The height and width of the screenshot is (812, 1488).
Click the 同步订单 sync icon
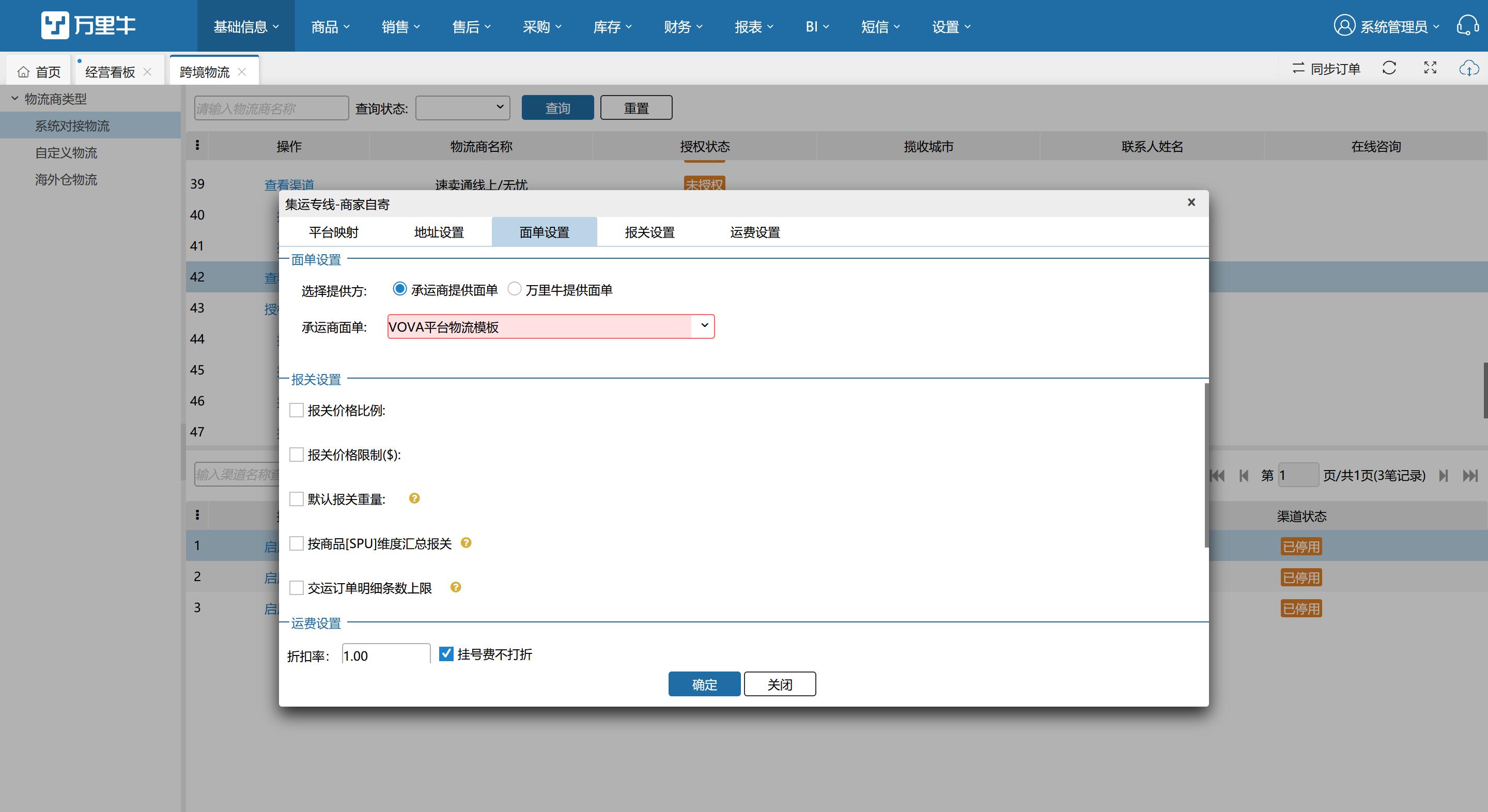point(1298,68)
